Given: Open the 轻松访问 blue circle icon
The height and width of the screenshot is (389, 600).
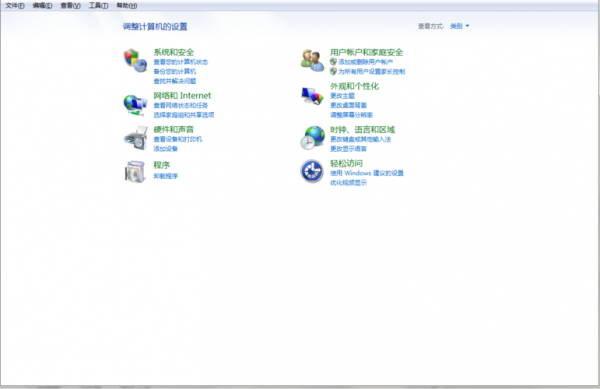Looking at the screenshot, I should 312,171.
